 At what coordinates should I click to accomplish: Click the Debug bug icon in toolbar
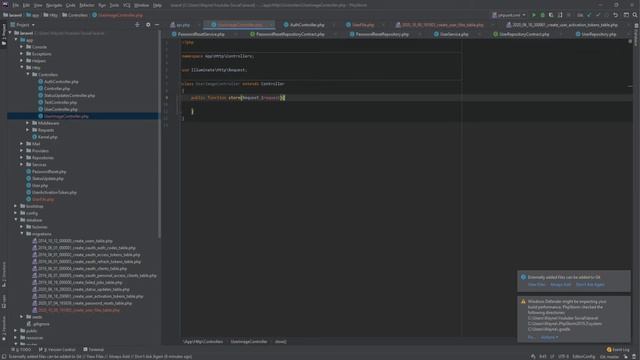[x=542, y=15]
